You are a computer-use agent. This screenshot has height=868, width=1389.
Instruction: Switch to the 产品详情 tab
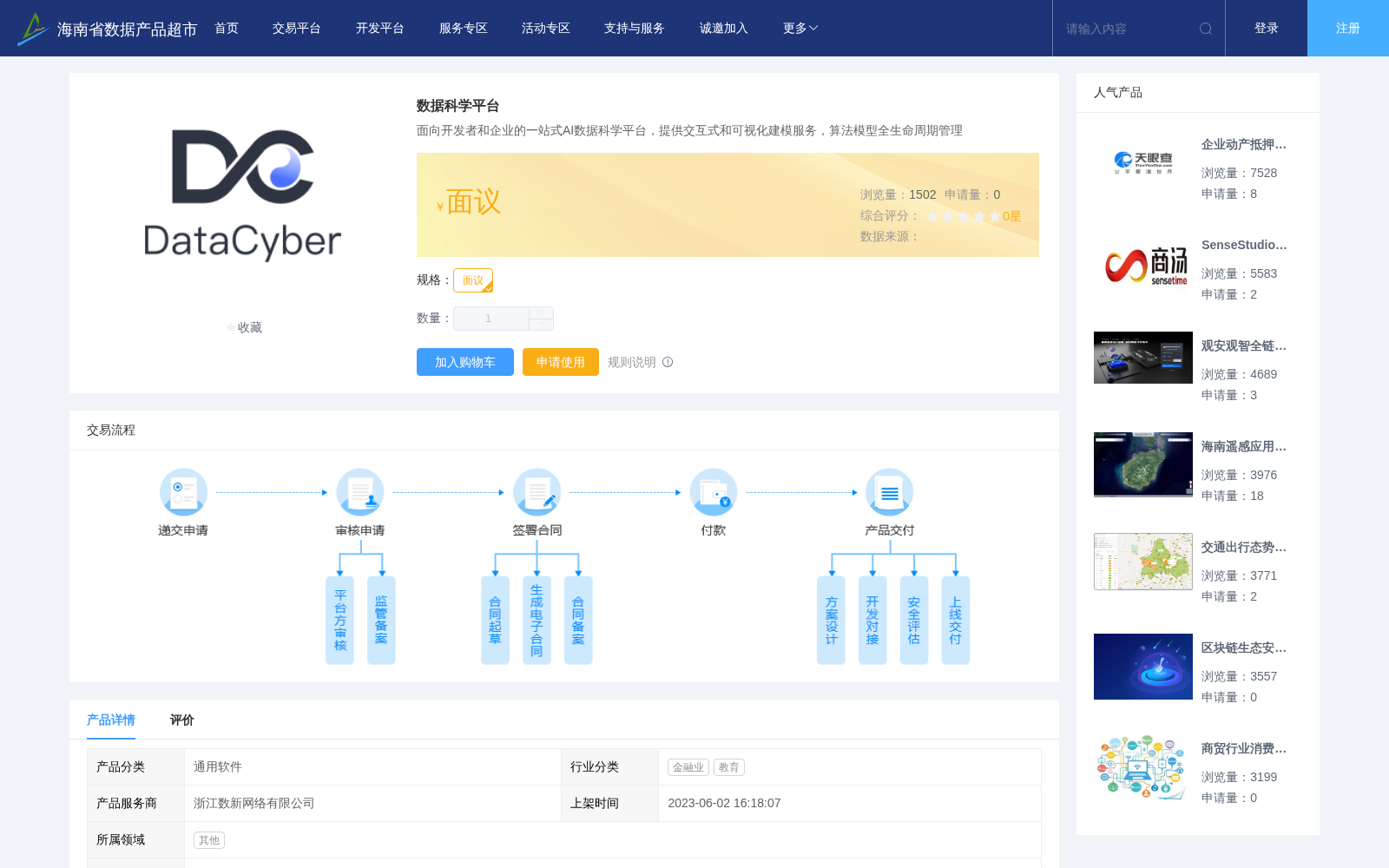click(111, 720)
